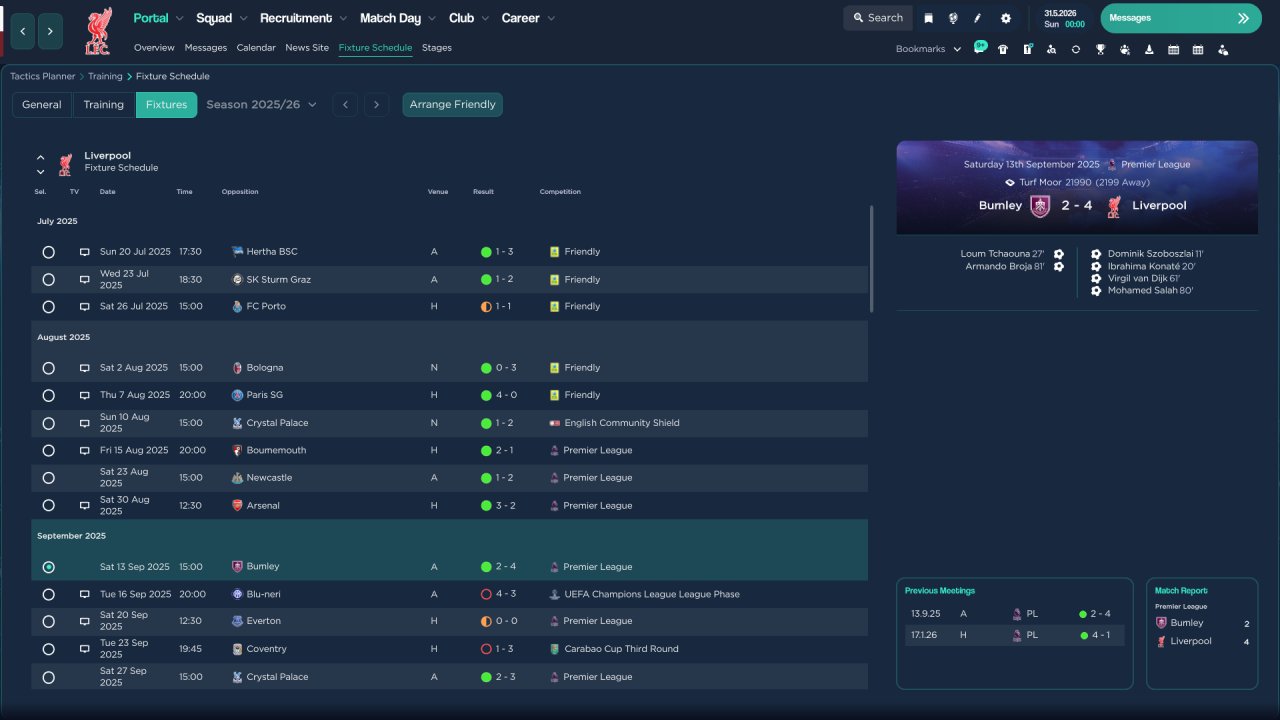Click the training cone icon in bookmarks bar

1149,49
